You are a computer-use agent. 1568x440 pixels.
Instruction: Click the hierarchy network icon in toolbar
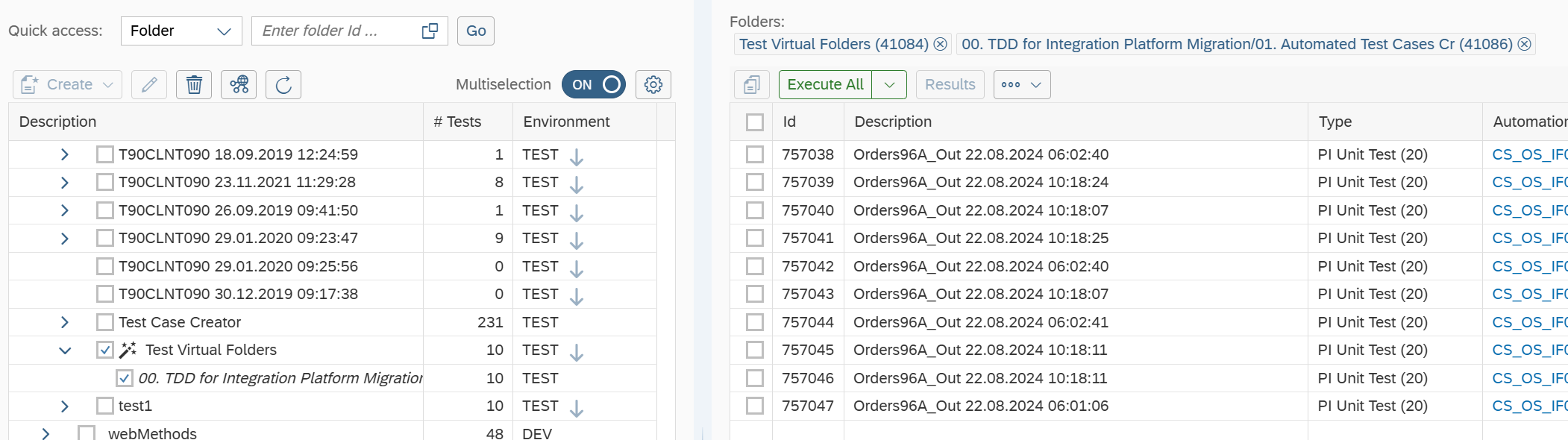tap(239, 85)
